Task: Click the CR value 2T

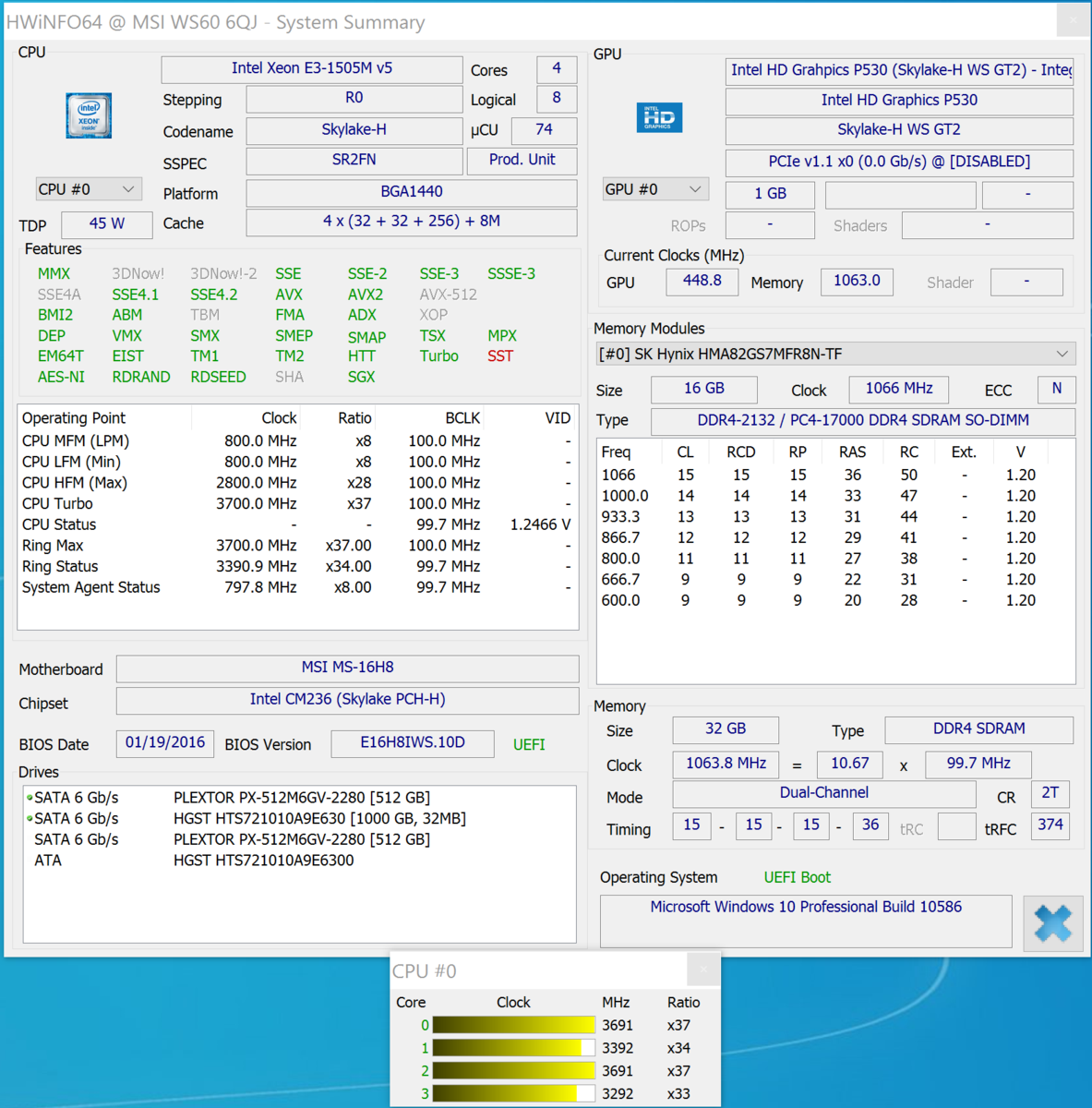Action: point(1050,793)
